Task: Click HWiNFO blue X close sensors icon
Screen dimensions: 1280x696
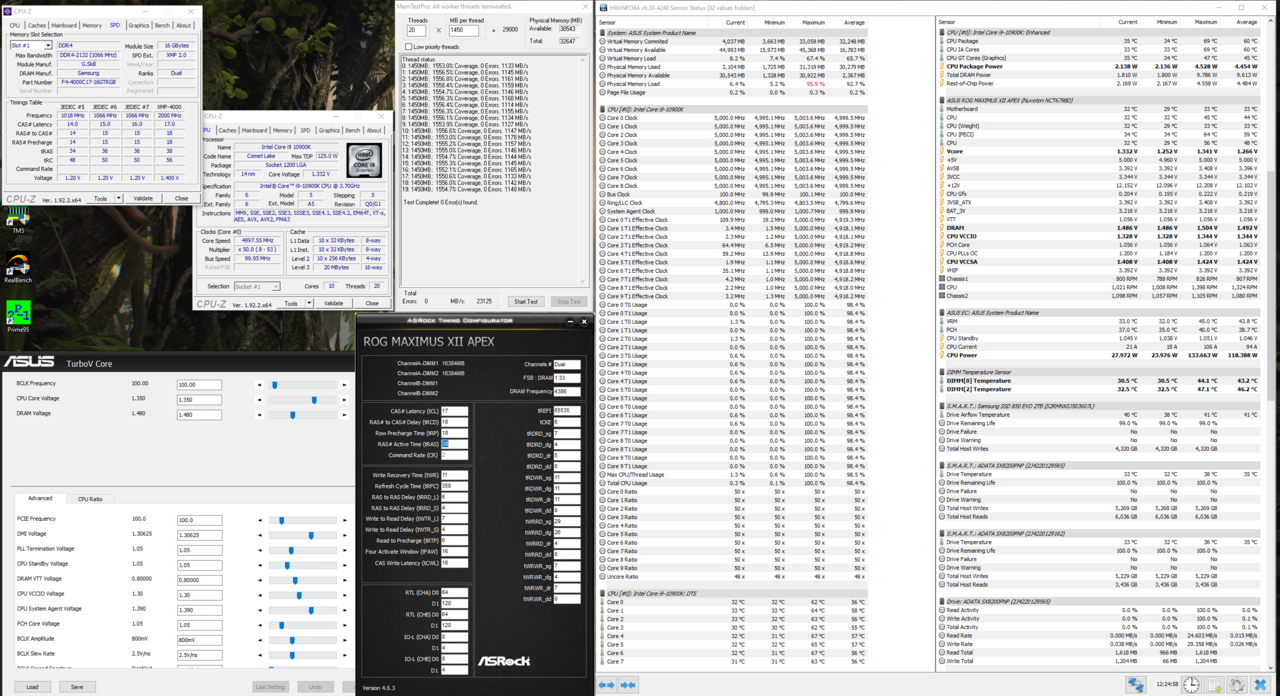Action: (x=1260, y=685)
